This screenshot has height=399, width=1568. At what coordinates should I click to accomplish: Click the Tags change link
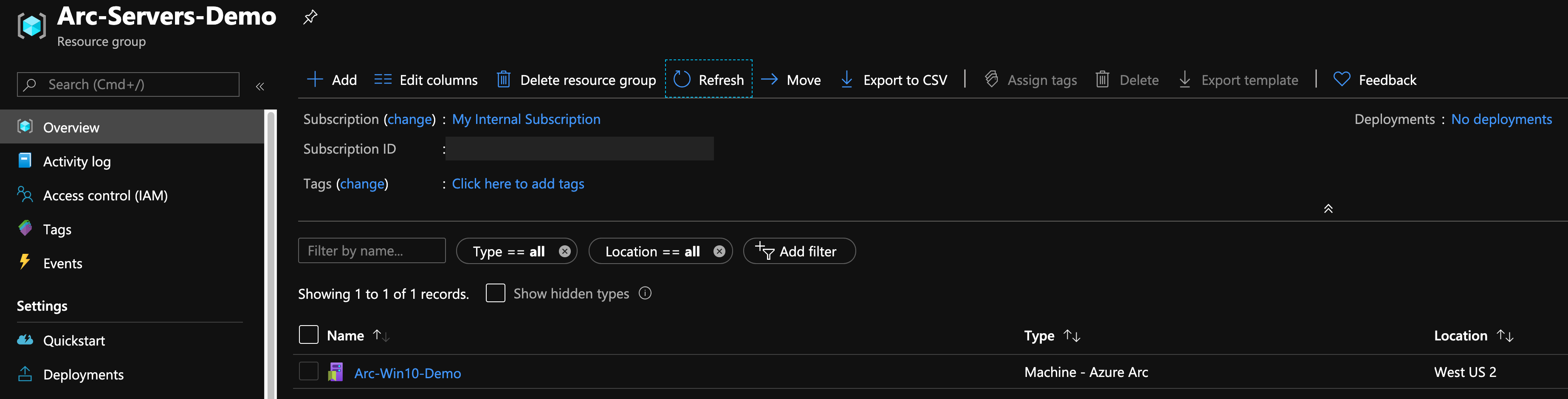362,184
